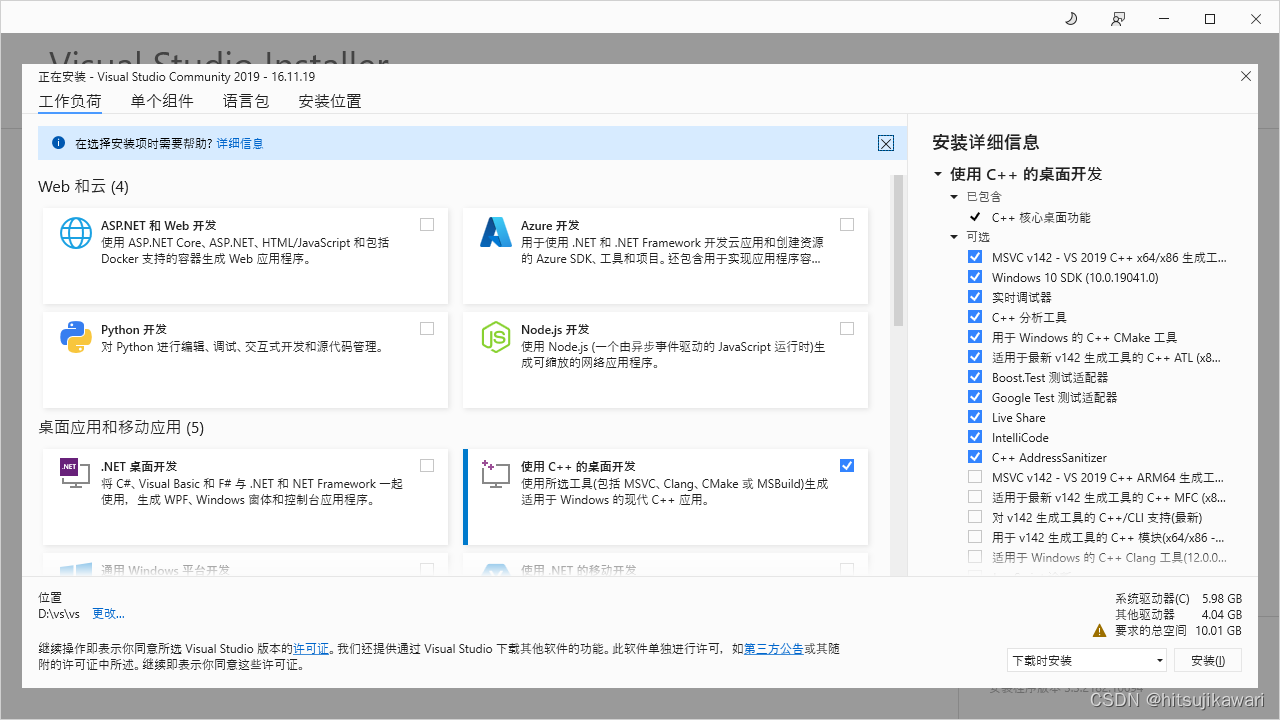
Task: Collapse the 已包含 section
Action: 954,197
